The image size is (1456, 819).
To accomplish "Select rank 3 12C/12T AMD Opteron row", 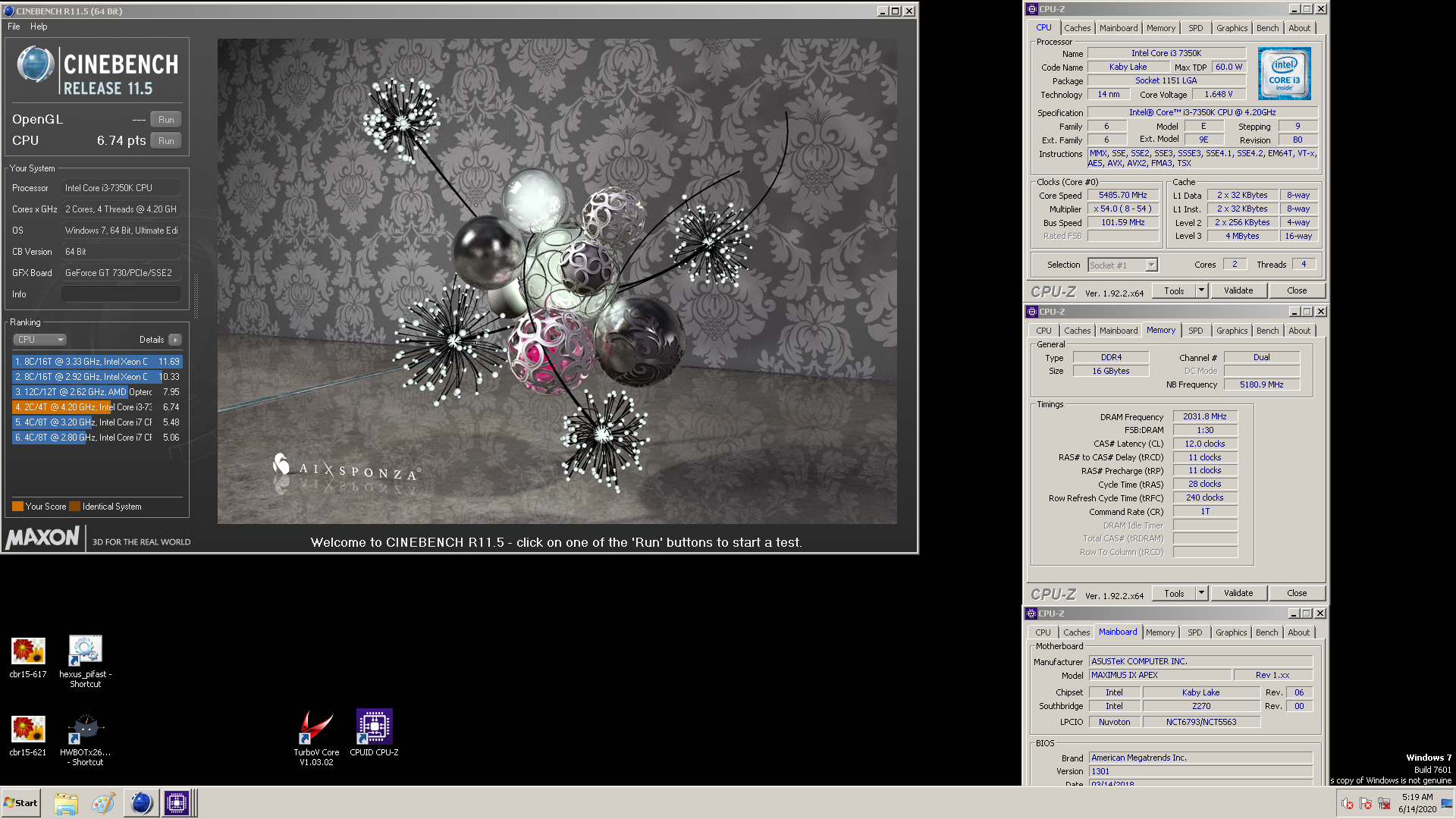I will coord(97,392).
